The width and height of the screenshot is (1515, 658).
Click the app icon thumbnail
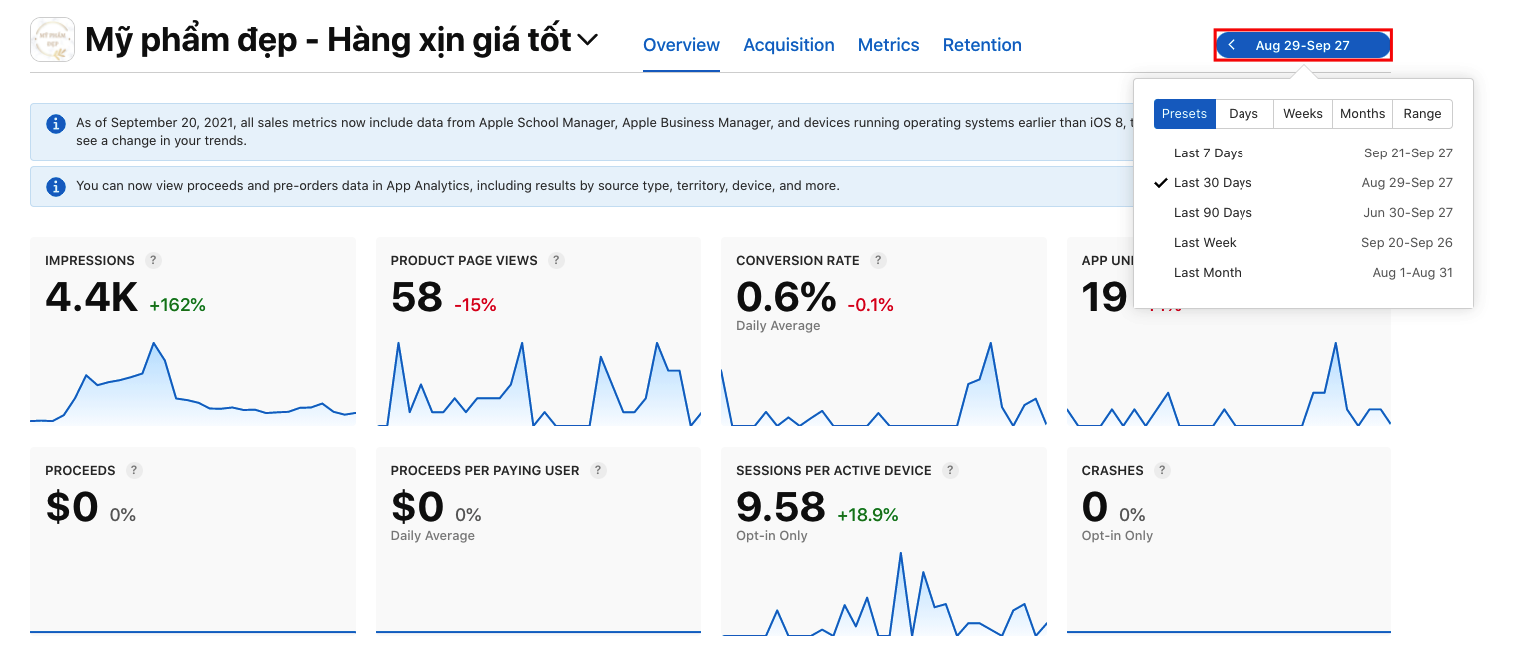[52, 40]
